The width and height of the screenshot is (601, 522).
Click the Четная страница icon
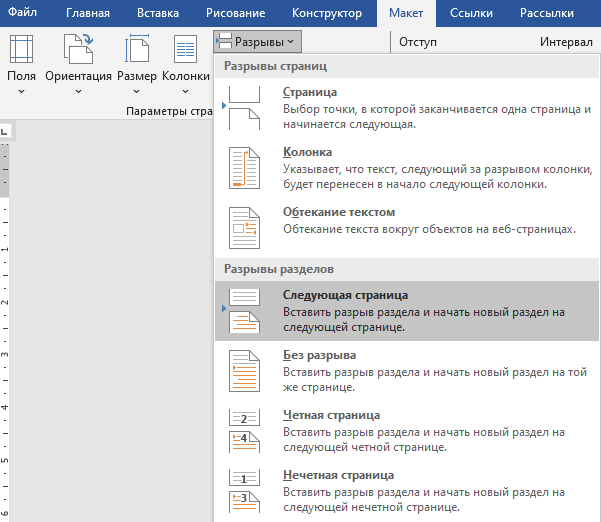click(244, 431)
